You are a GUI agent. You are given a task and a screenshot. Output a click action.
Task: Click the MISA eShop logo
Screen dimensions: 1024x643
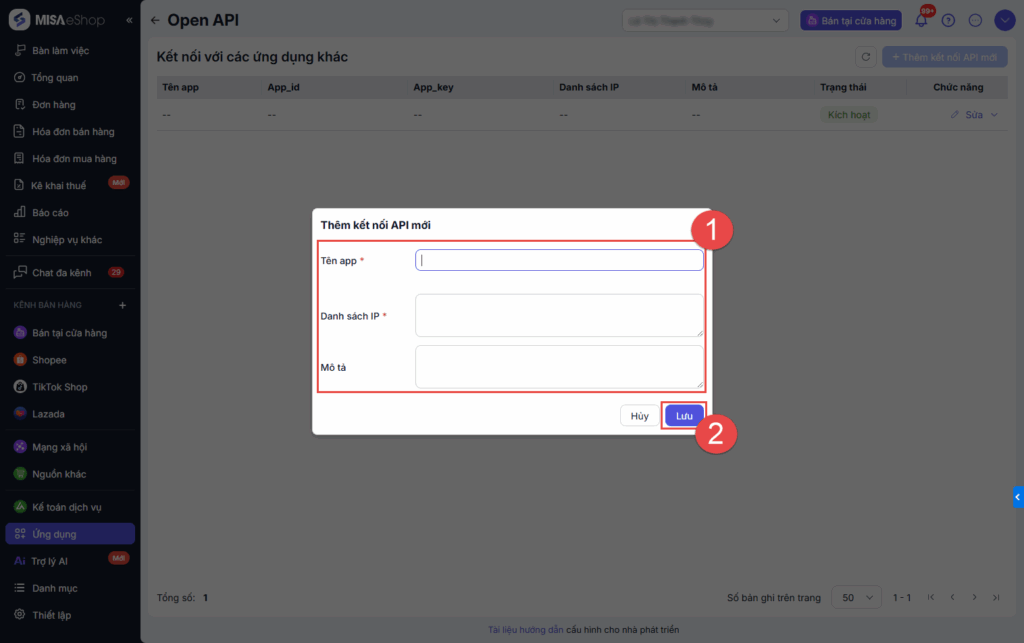[57, 20]
